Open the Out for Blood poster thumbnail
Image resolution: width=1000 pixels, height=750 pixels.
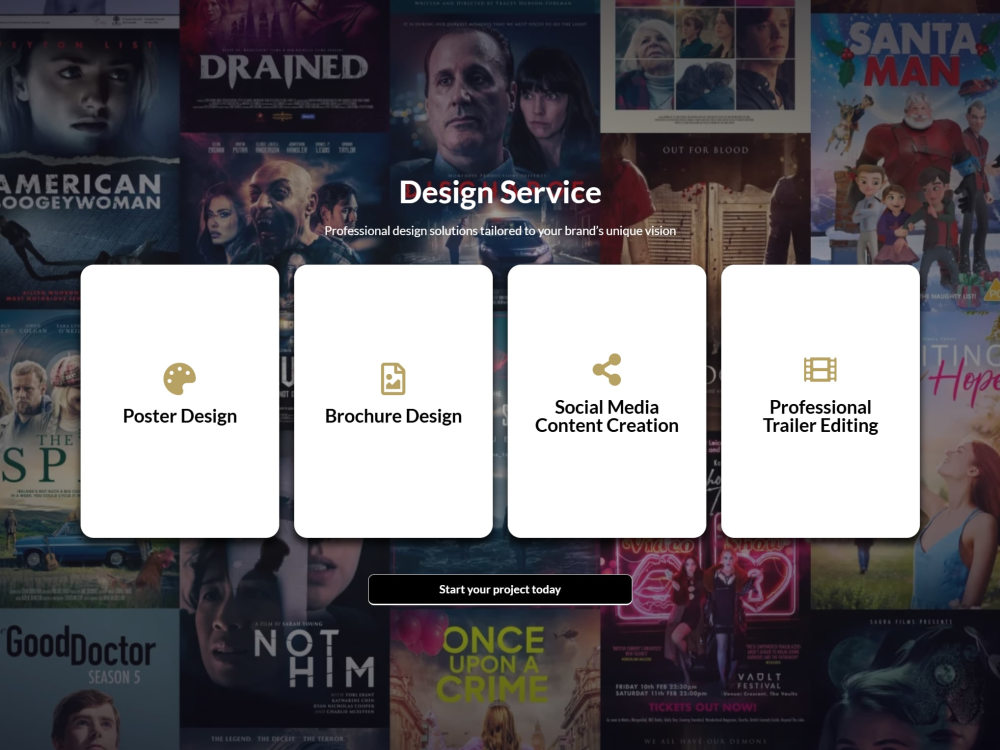(x=705, y=199)
